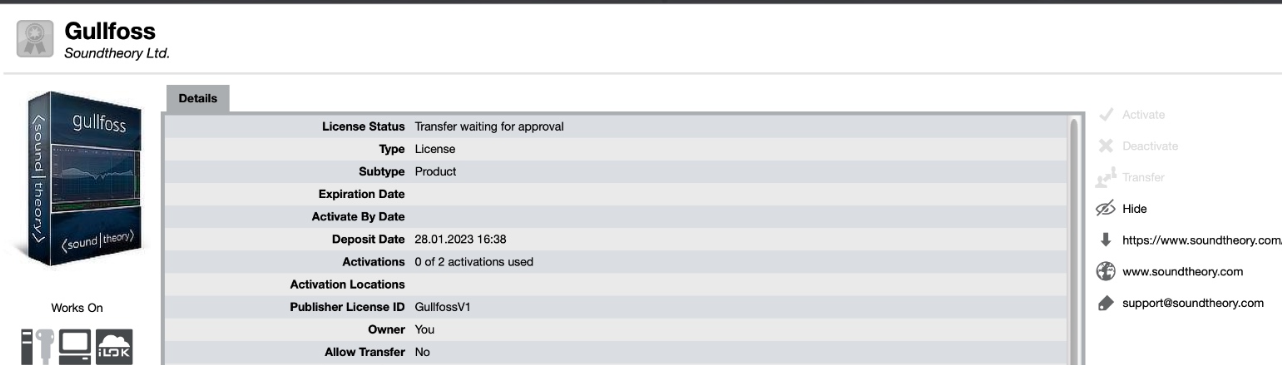Click the download arrow icon
Image resolution: width=1282 pixels, height=365 pixels.
click(x=1107, y=239)
